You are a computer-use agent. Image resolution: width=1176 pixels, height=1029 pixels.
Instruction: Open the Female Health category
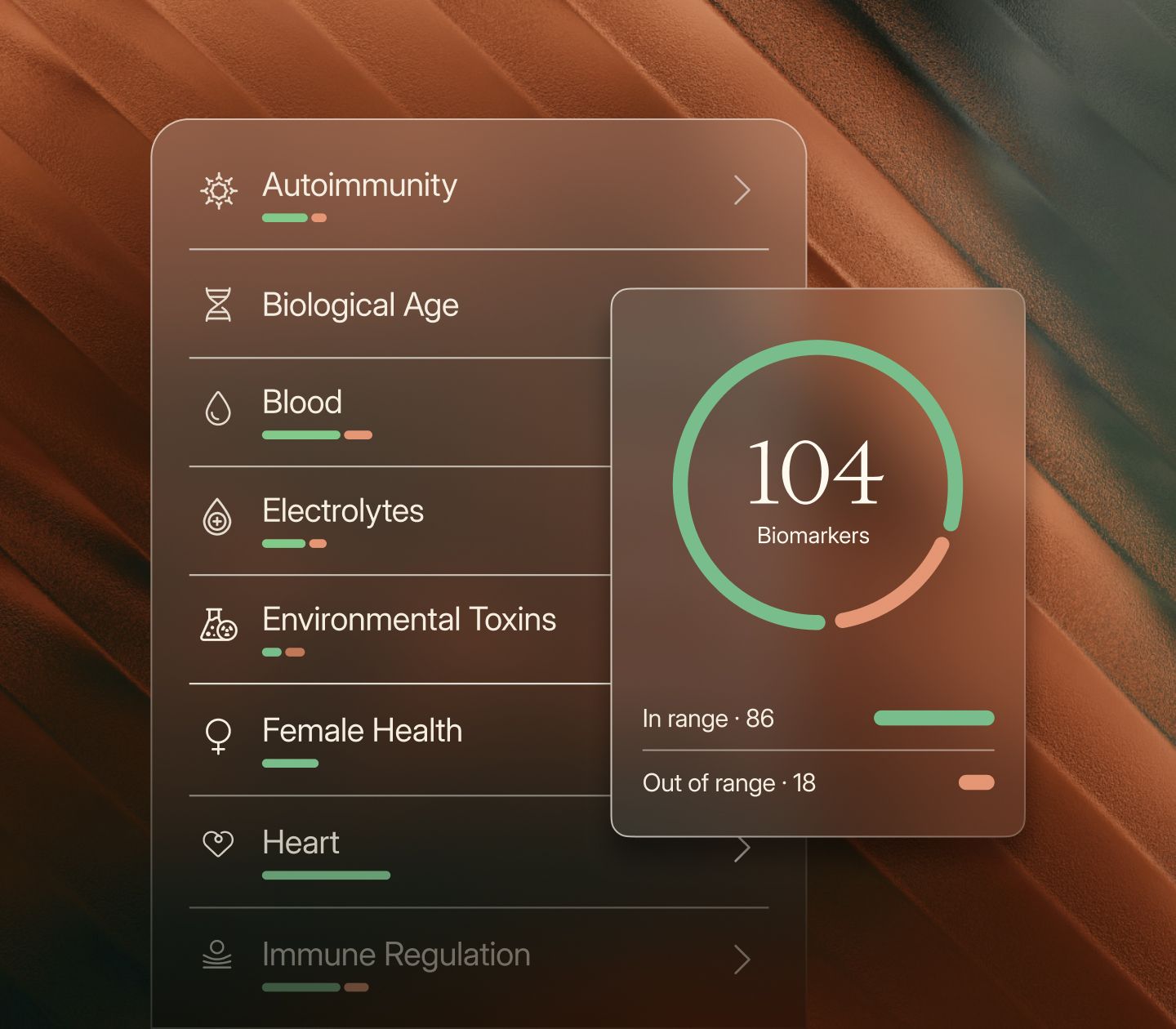(363, 730)
